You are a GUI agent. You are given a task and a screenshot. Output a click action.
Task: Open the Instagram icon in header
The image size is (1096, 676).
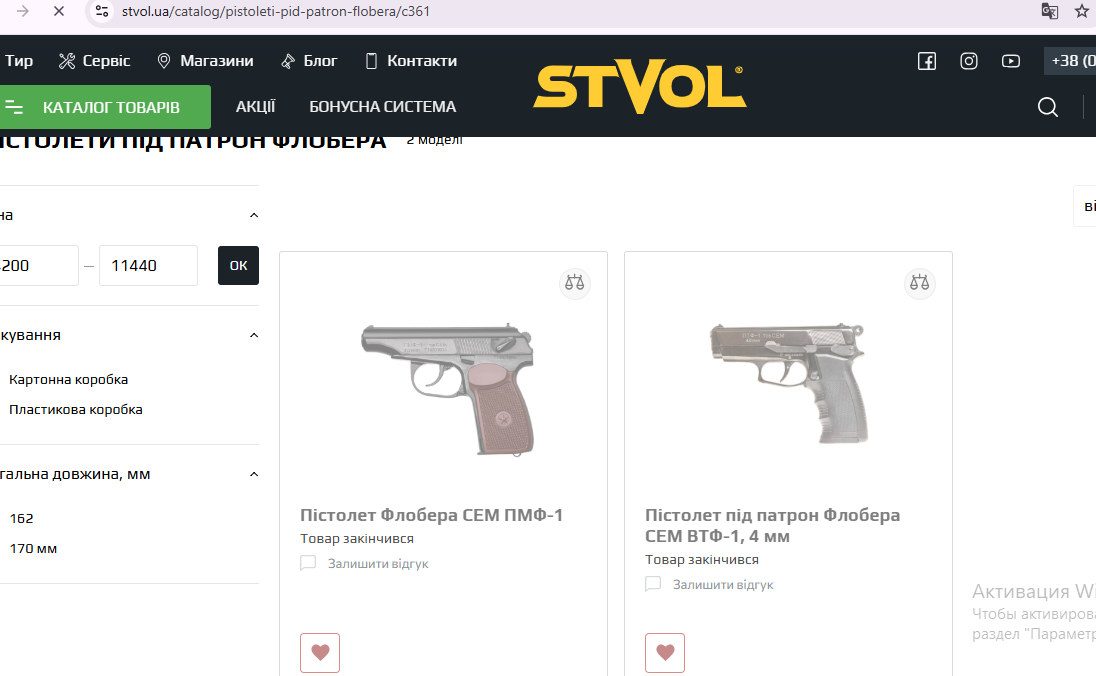(x=969, y=62)
